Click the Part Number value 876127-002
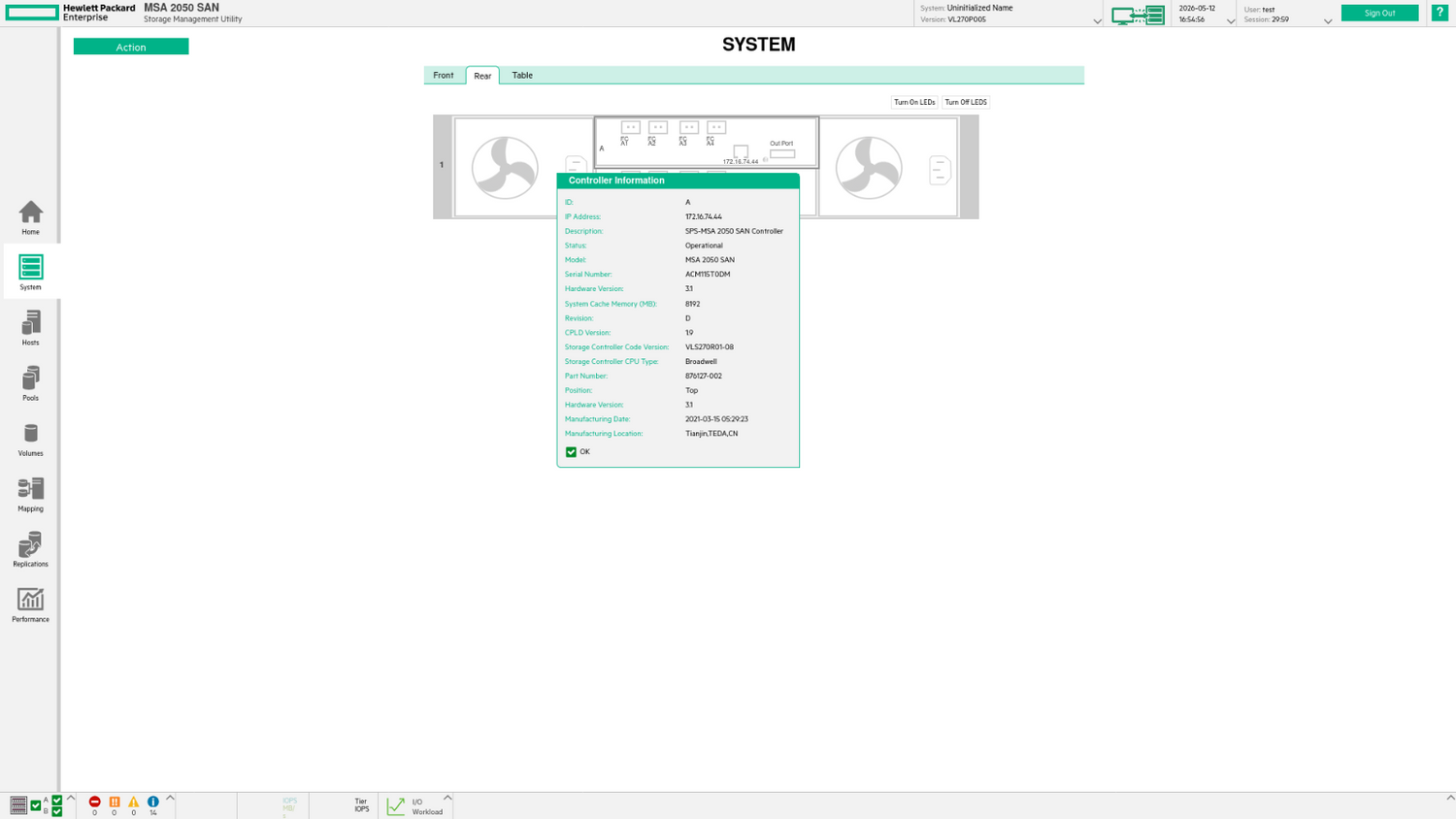The image size is (1456, 819). tap(704, 376)
